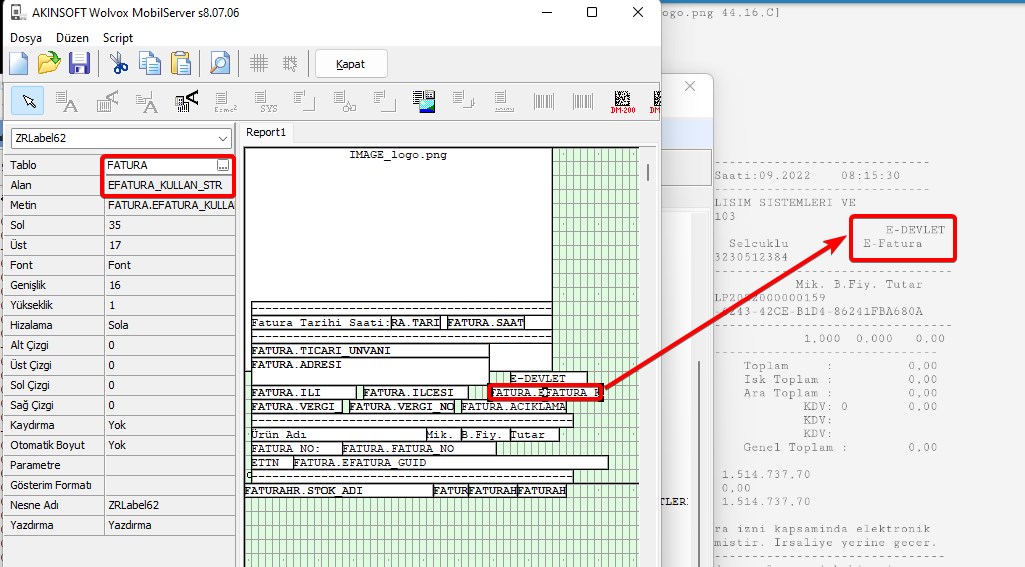Select the FATURA.VERGI_NO field
Screen dimensions: 1025x567
click(401, 407)
